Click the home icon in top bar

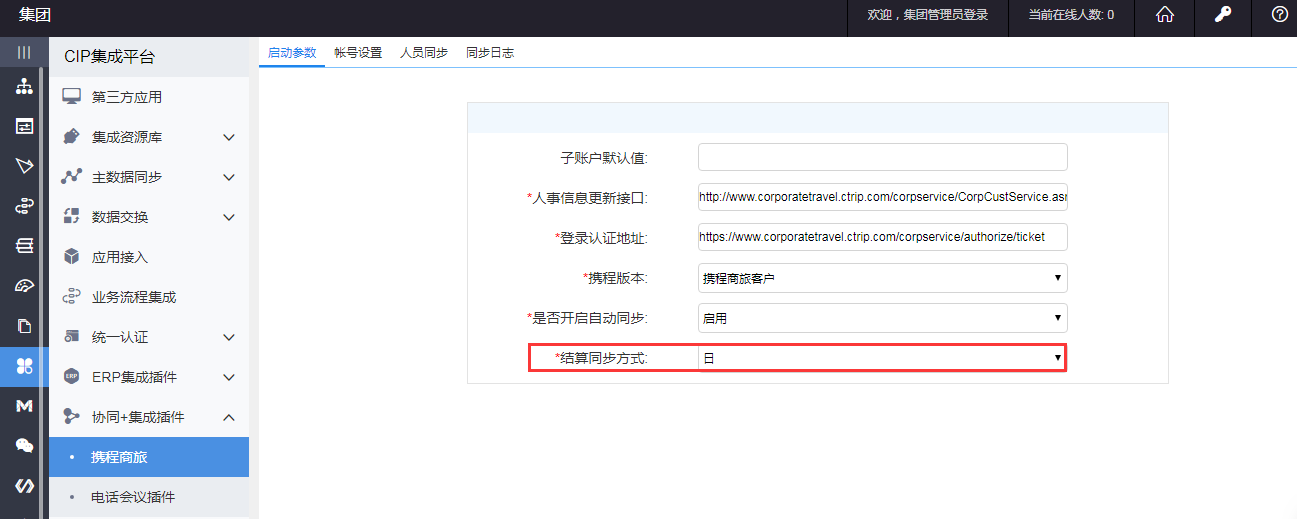[1165, 15]
